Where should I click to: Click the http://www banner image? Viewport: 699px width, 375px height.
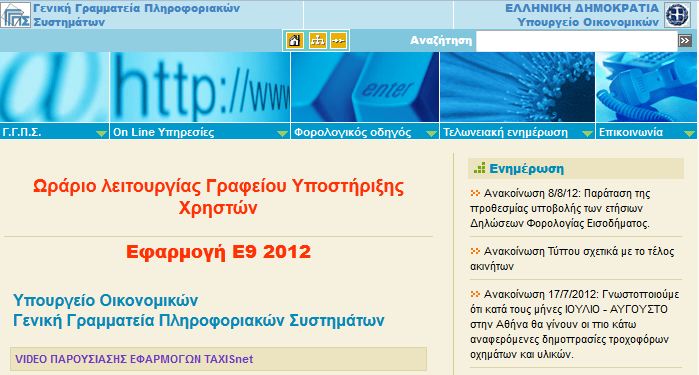point(200,87)
